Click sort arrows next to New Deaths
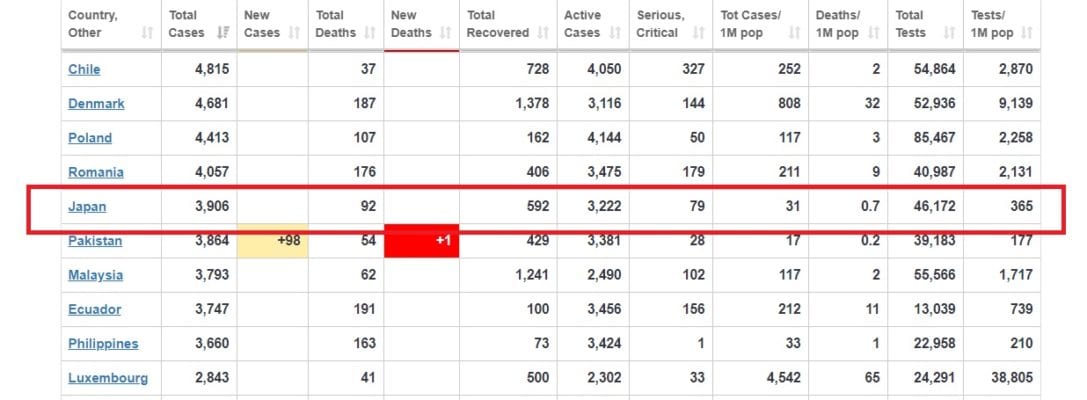 445,33
